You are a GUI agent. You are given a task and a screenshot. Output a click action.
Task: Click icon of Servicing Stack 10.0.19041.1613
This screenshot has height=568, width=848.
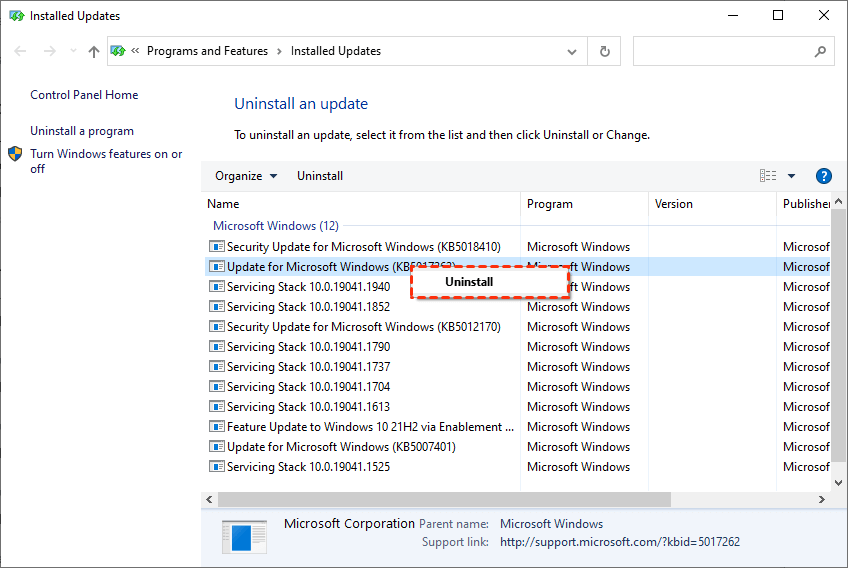(x=217, y=407)
